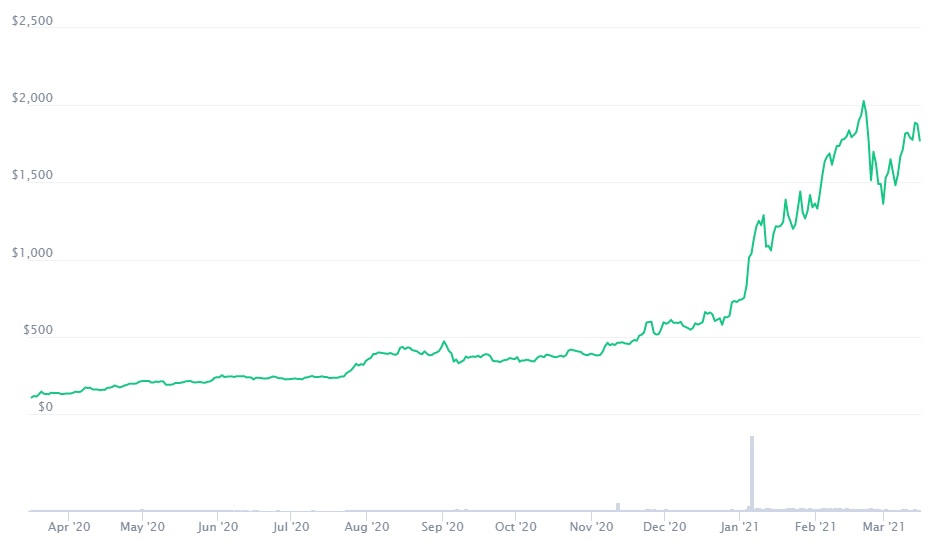Select the Dec '20 axis label
This screenshot has height=545, width=936.
click(x=665, y=526)
